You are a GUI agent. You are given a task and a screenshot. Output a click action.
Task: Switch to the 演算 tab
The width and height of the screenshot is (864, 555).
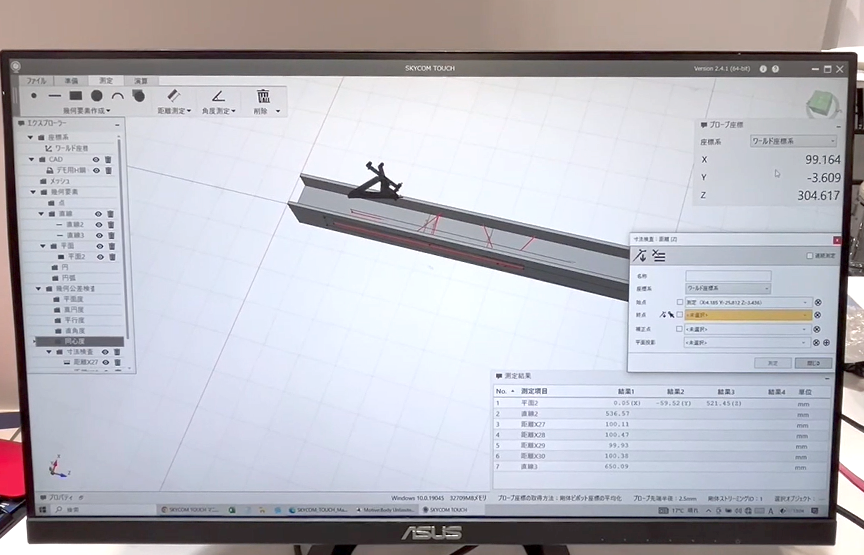[x=141, y=81]
